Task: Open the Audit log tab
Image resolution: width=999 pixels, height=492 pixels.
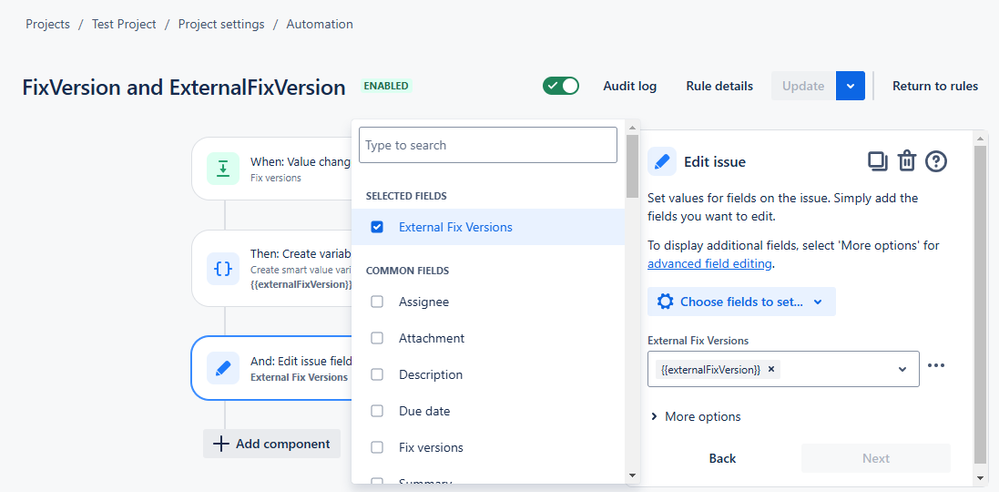Action: tap(630, 86)
